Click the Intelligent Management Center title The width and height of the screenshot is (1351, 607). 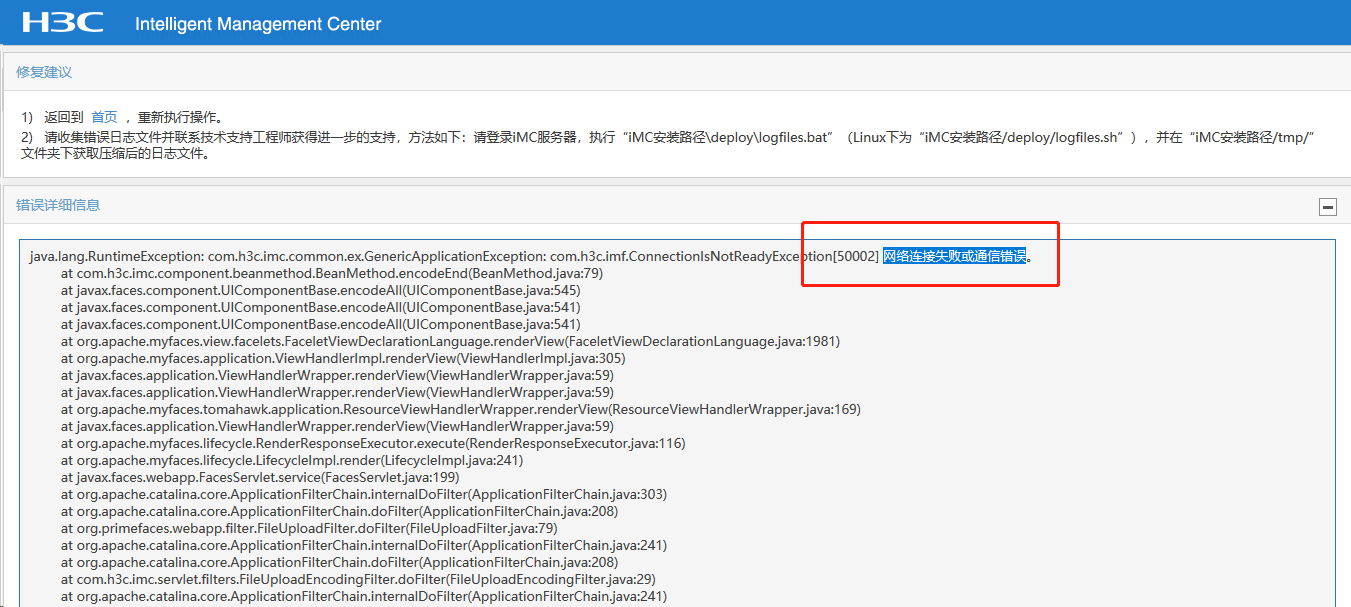[258, 24]
